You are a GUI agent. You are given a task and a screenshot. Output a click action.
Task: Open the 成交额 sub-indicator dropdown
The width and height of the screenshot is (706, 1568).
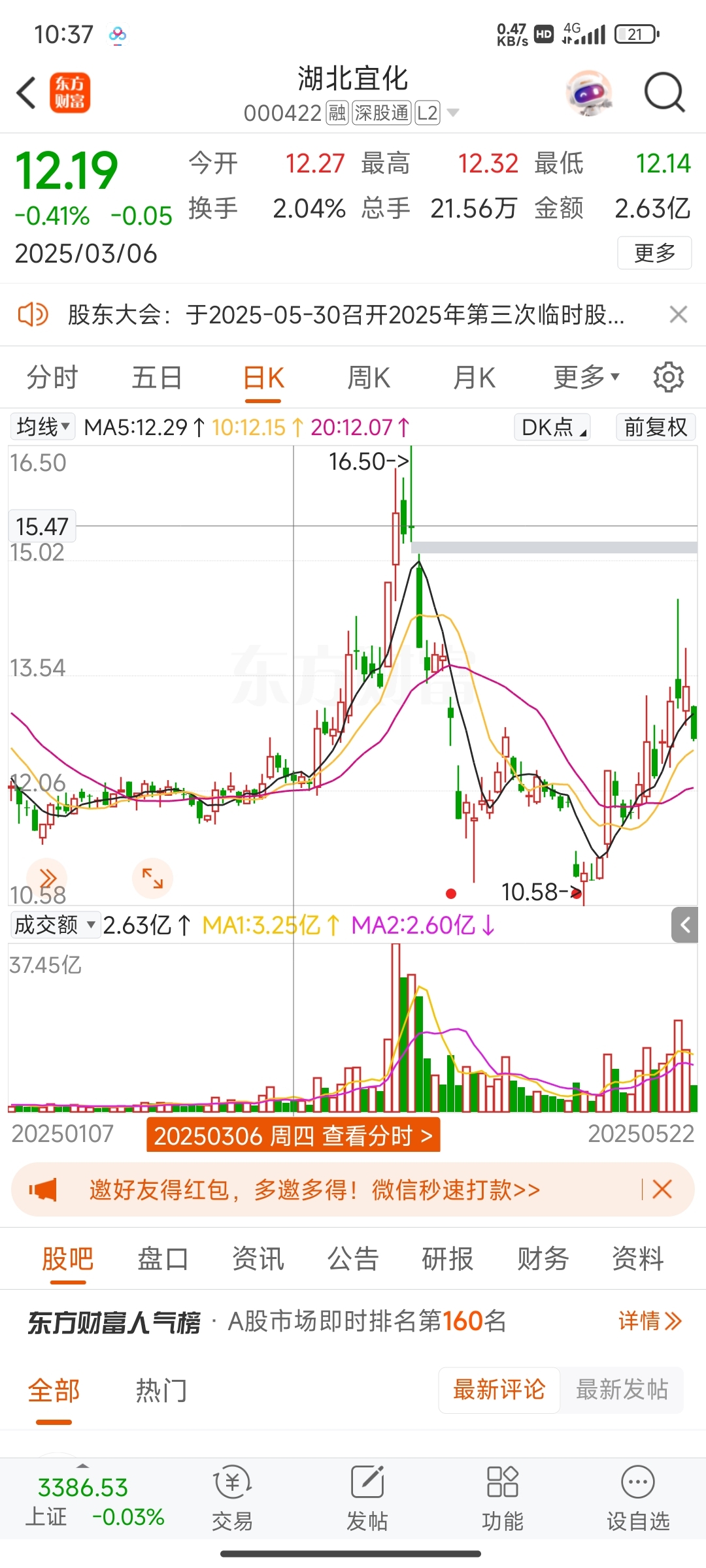[x=55, y=924]
